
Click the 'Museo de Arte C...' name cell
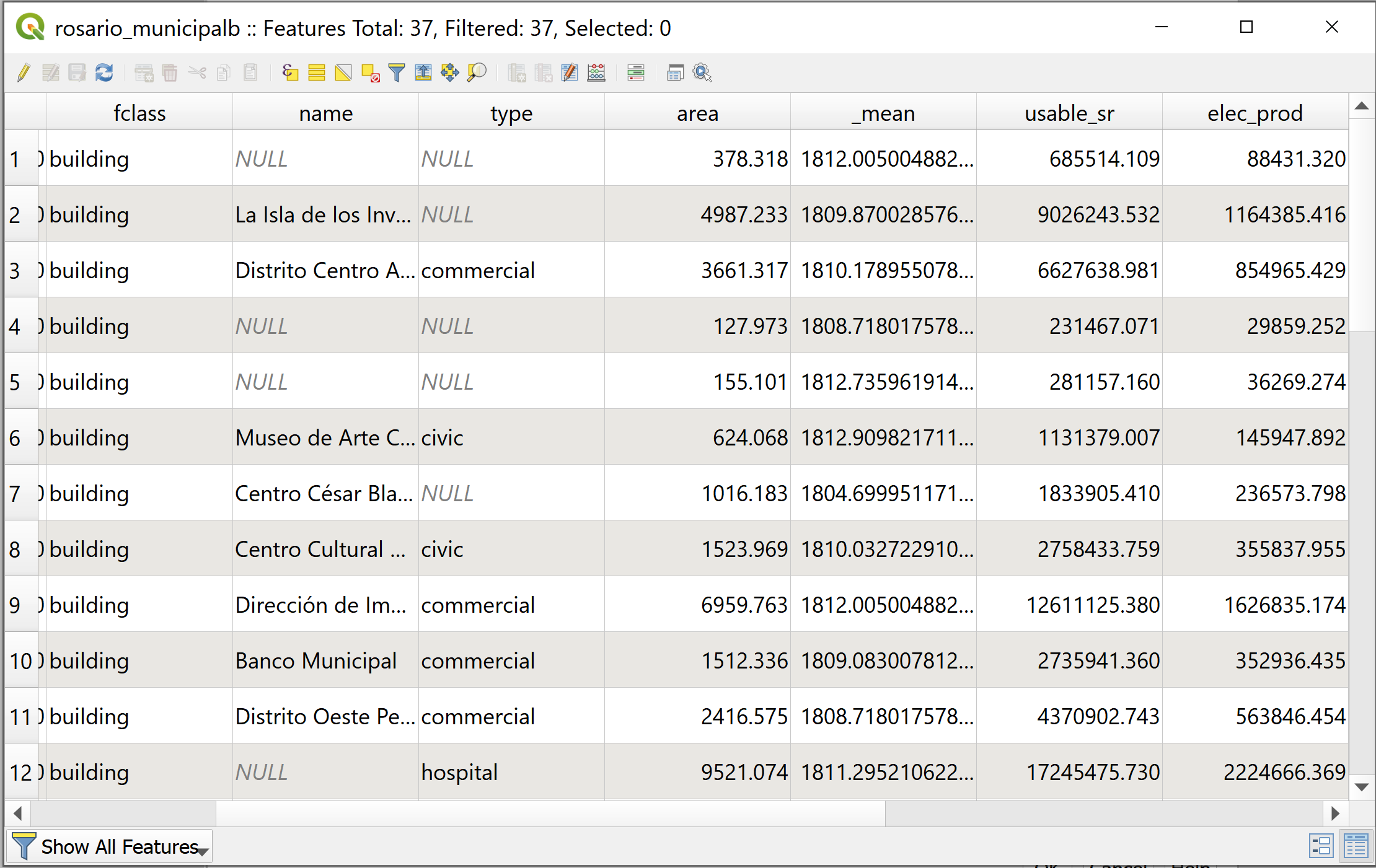[x=325, y=437]
